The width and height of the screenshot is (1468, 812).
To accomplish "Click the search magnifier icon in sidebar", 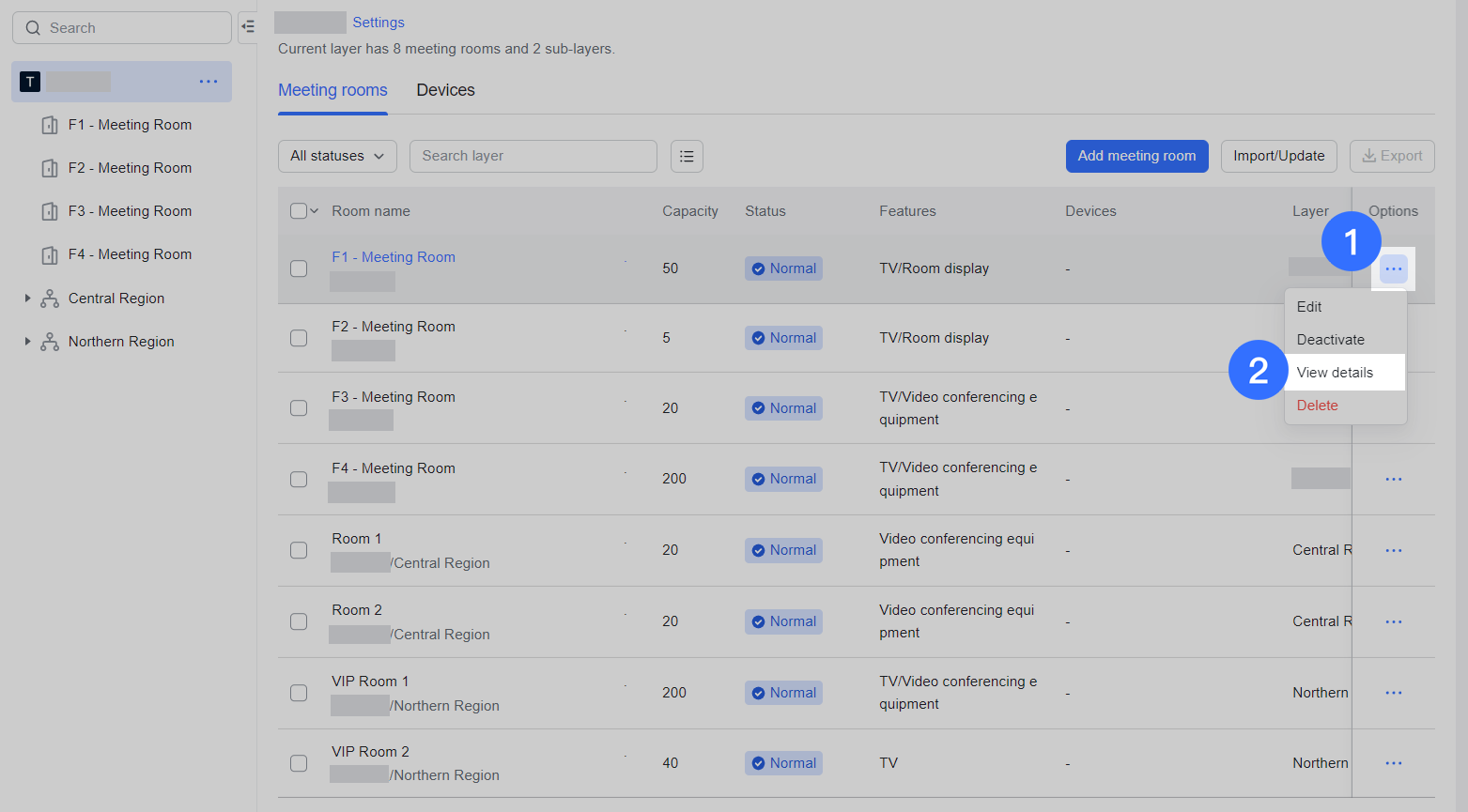I will point(33,28).
